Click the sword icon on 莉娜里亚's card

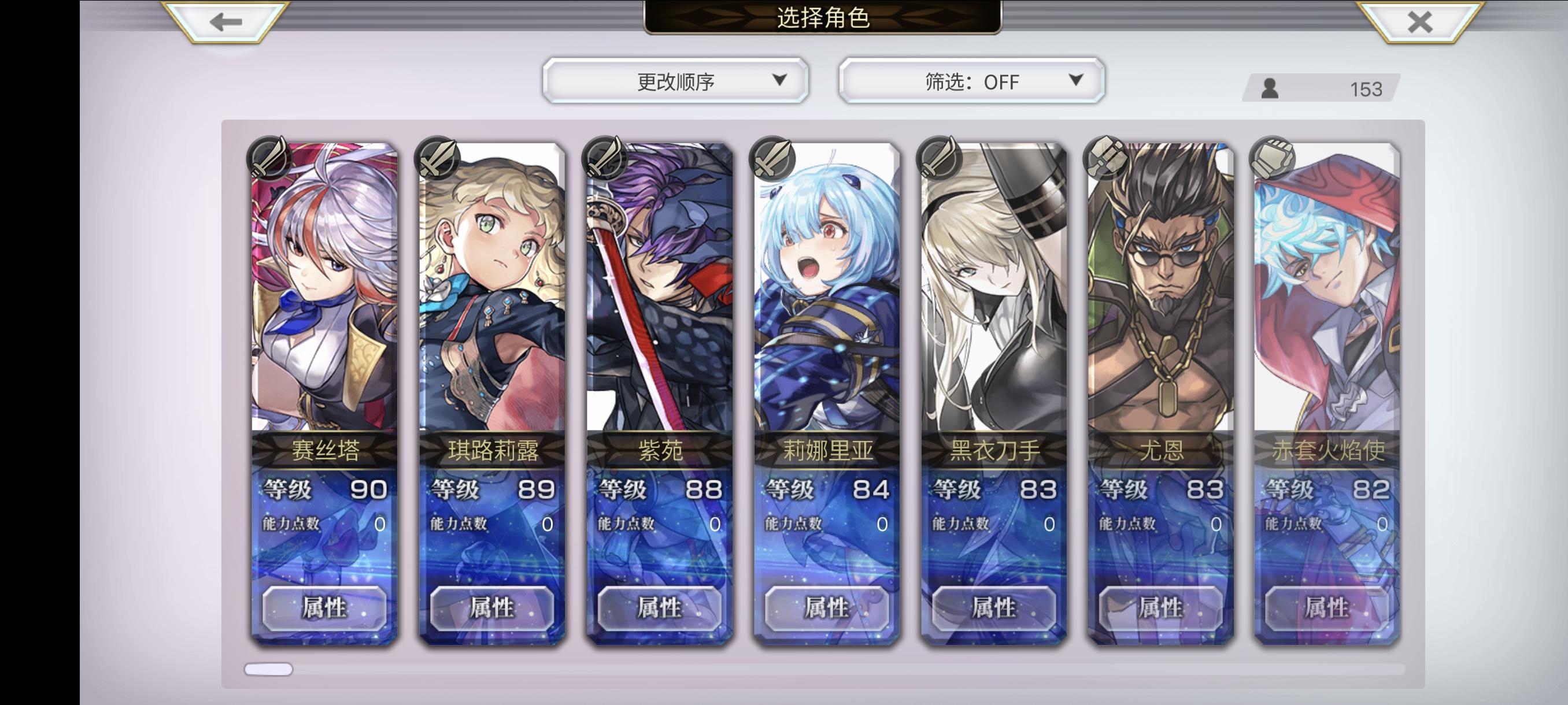tap(772, 158)
